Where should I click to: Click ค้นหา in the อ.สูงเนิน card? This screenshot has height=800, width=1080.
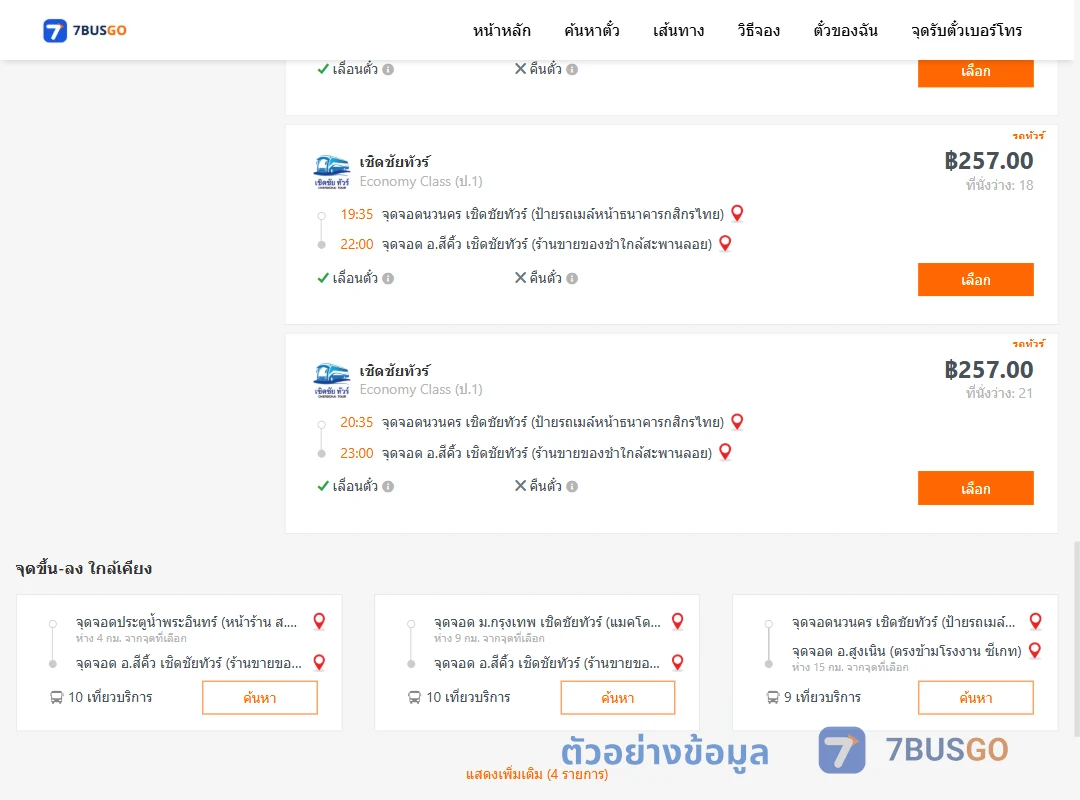coord(975,698)
